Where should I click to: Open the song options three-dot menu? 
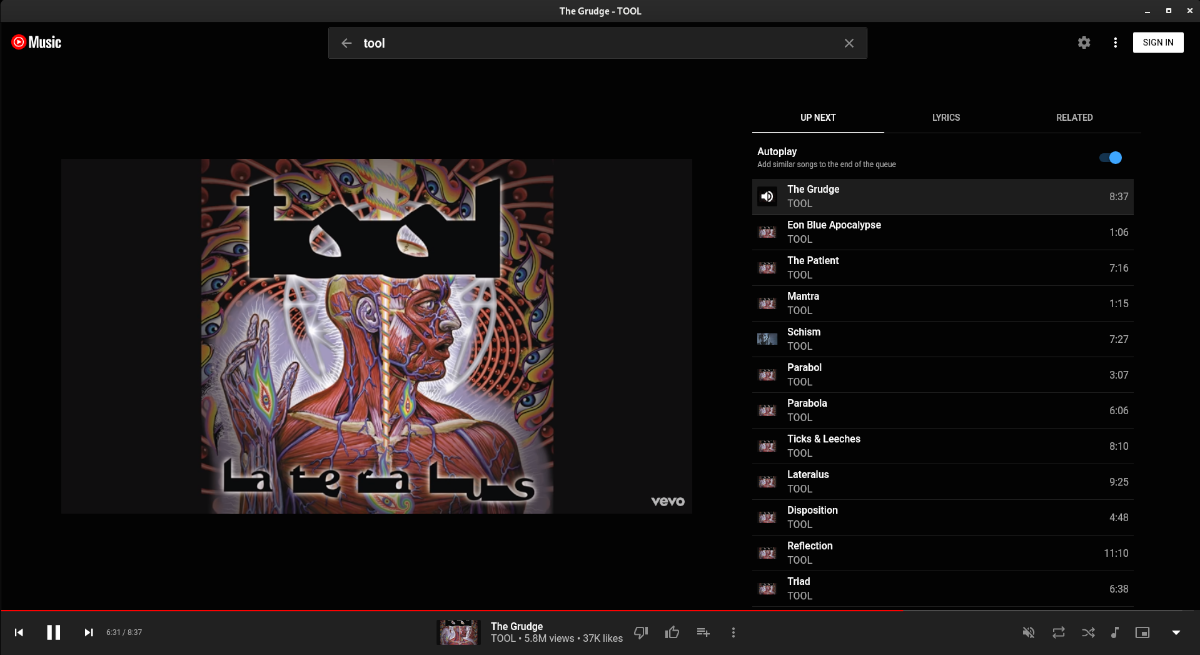(733, 632)
